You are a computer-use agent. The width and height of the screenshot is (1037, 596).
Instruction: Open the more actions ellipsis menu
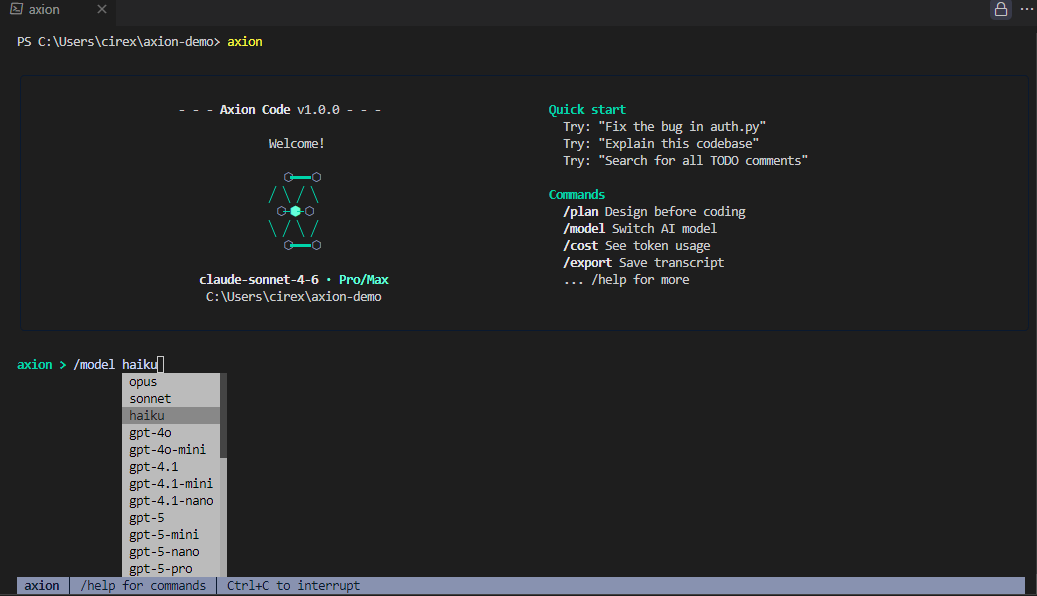(1027, 9)
